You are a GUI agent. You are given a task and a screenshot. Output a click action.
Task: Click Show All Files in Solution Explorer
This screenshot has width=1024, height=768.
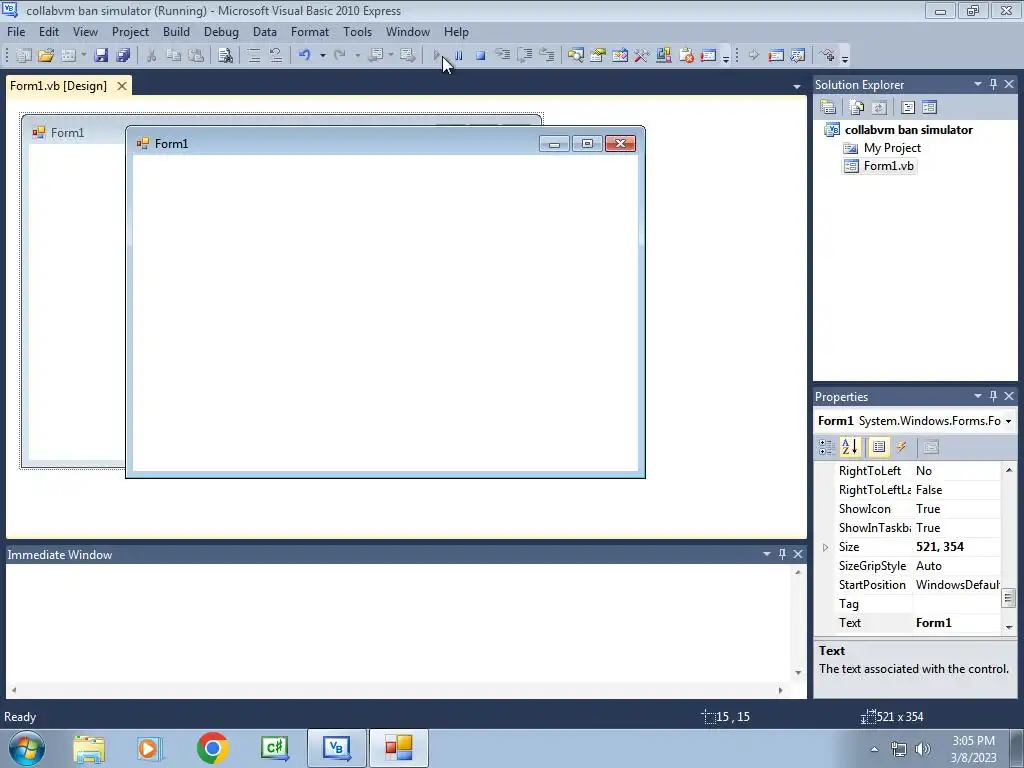click(x=857, y=107)
